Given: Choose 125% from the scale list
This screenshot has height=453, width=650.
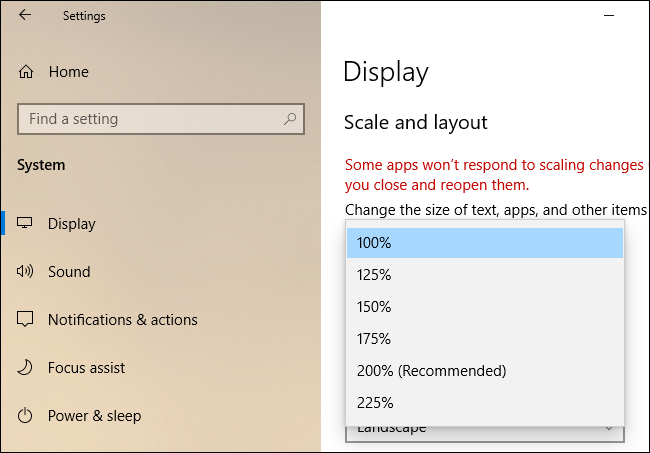Looking at the screenshot, I should 484,275.
